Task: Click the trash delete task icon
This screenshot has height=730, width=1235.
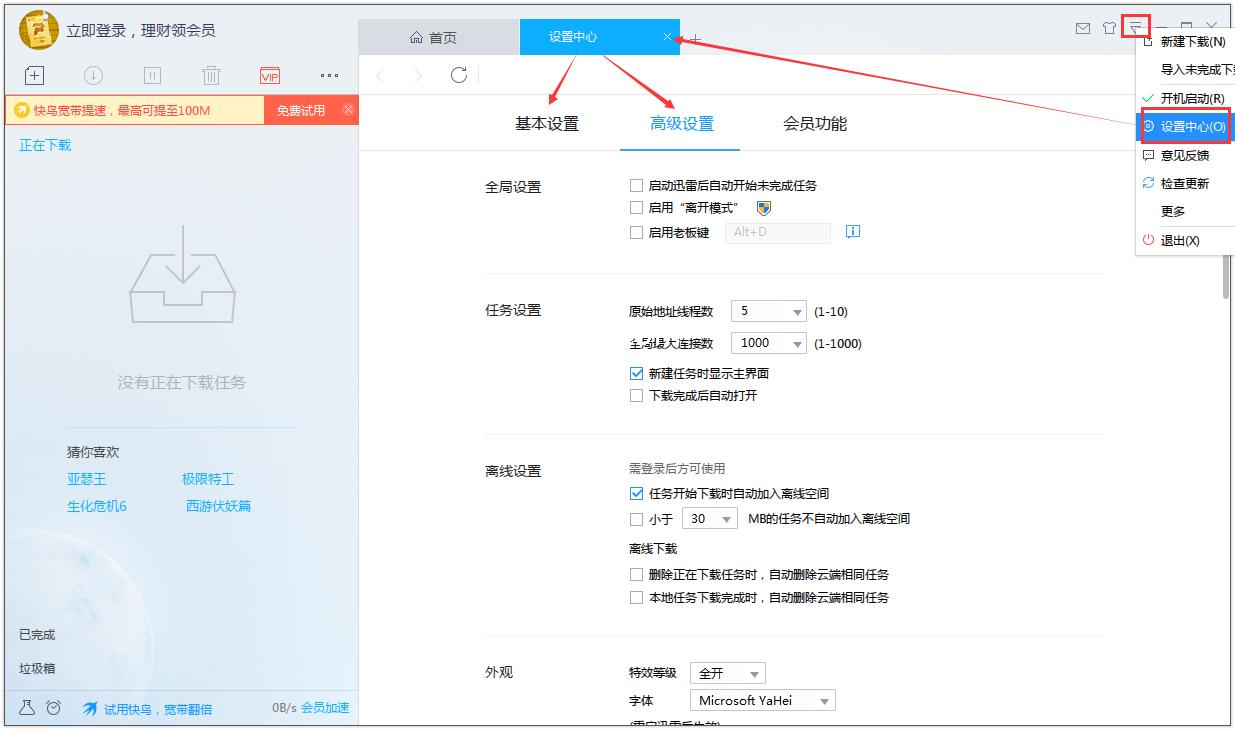Action: click(x=211, y=76)
